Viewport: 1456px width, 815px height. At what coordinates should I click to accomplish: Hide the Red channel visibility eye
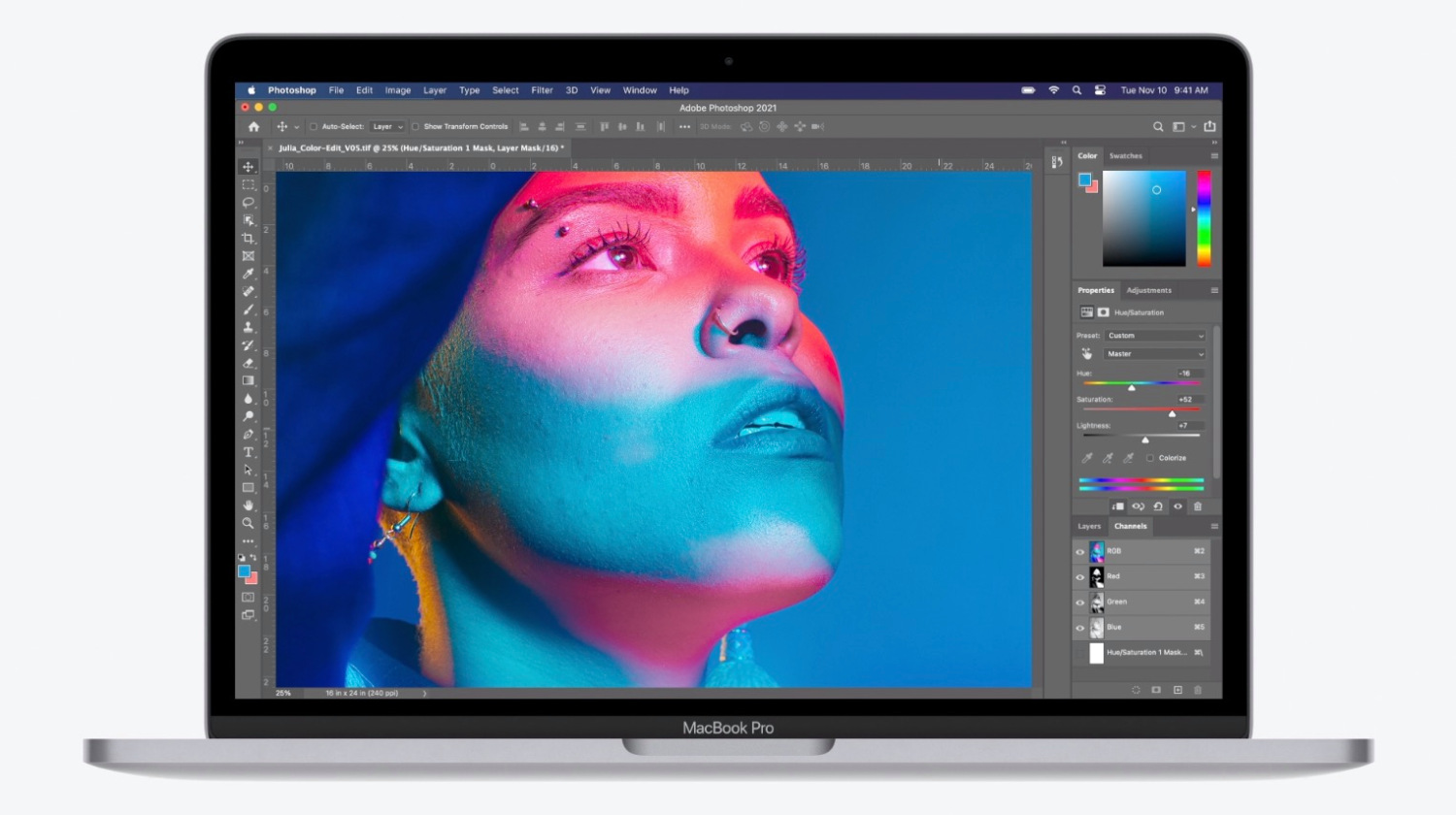(1079, 577)
